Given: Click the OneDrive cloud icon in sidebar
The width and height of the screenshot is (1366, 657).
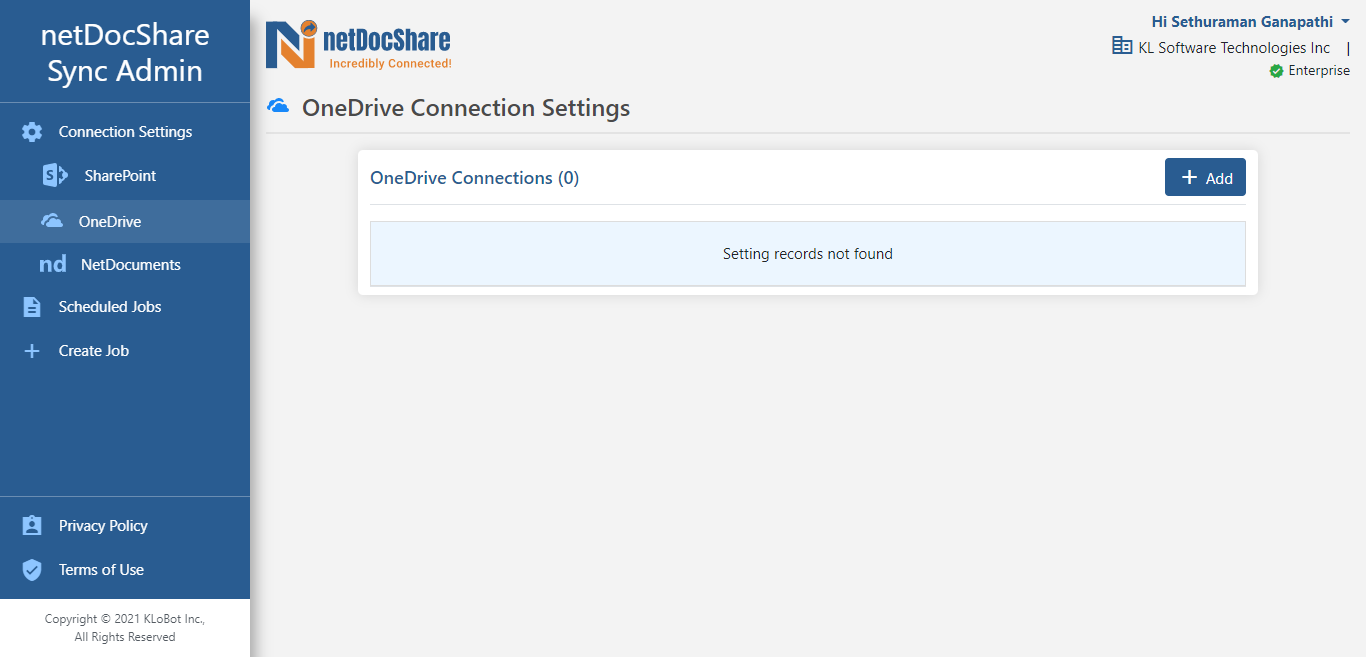Looking at the screenshot, I should pos(52,221).
